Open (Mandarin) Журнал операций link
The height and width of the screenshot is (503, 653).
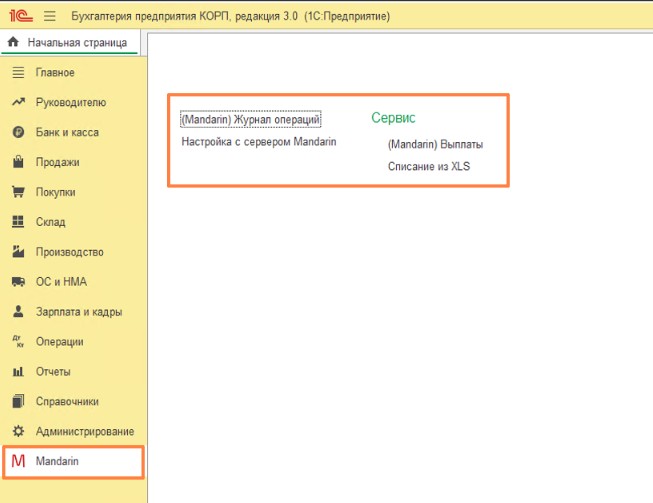click(250, 120)
